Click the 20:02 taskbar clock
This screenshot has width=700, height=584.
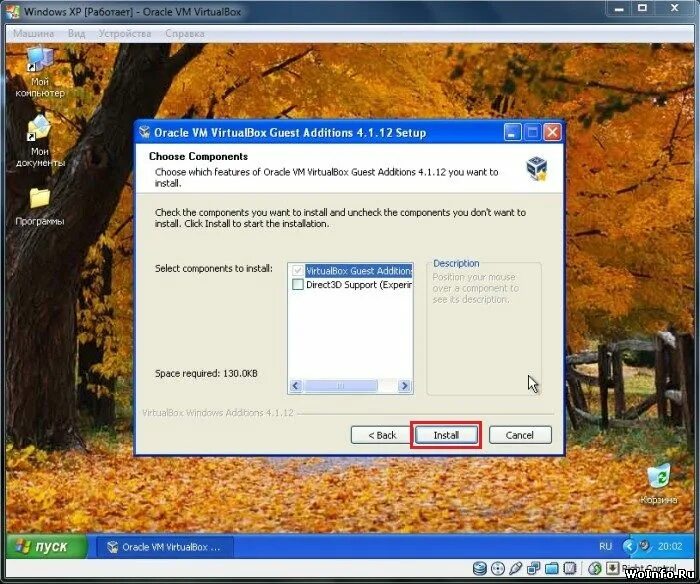(x=670, y=546)
